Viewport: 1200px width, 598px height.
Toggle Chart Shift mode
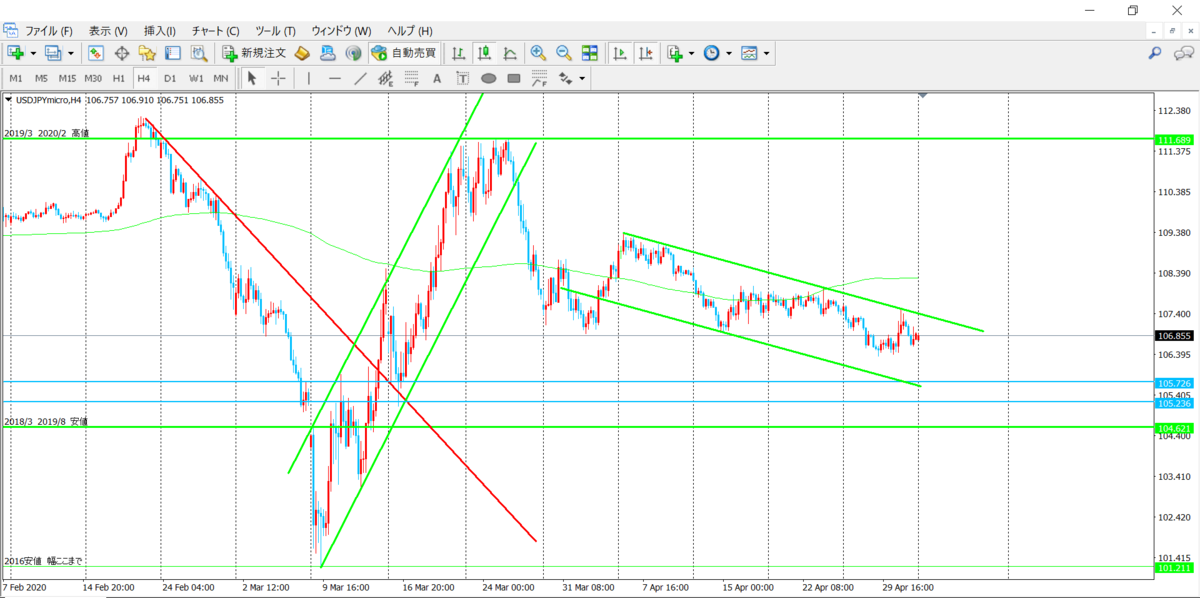(646, 53)
